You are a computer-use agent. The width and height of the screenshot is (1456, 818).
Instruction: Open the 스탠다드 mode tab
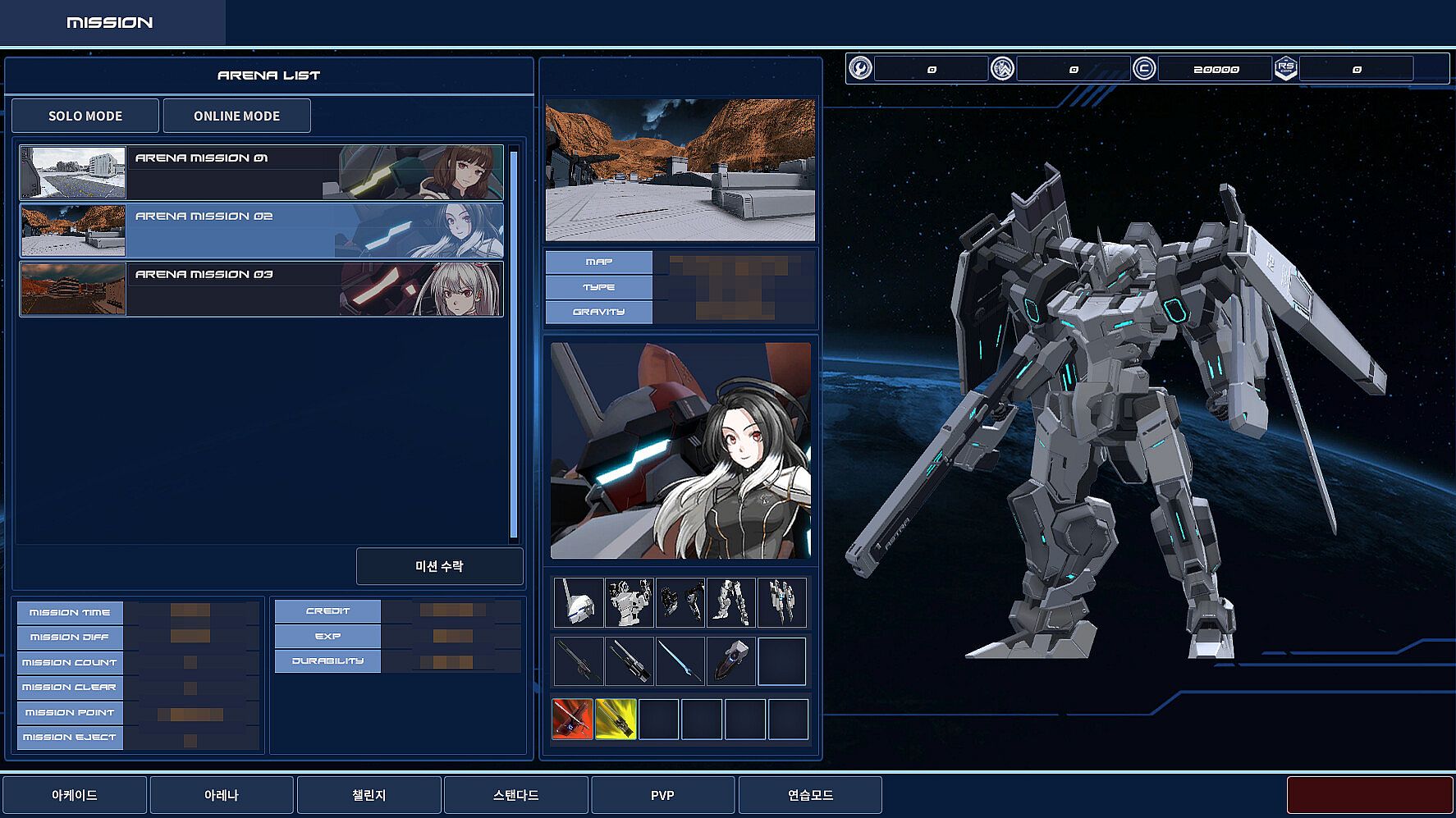[x=516, y=795]
